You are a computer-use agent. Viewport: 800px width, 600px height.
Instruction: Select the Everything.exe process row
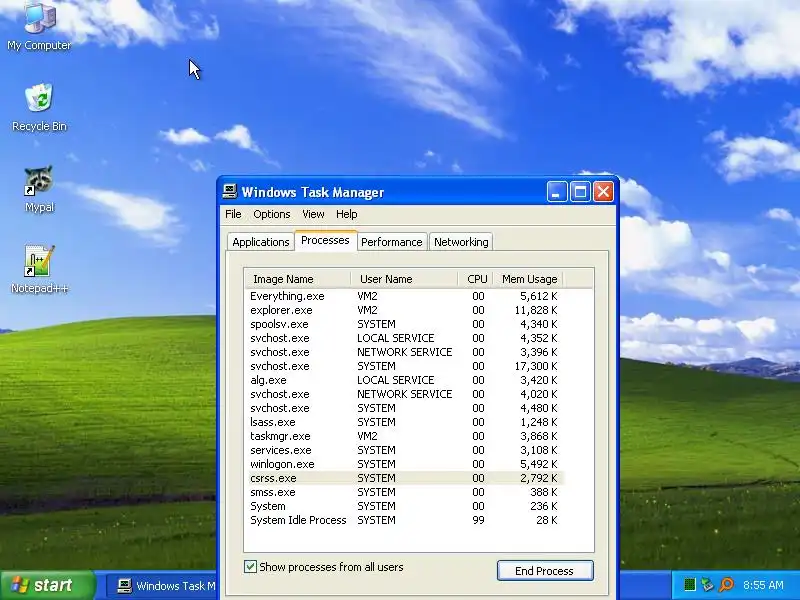pos(404,296)
